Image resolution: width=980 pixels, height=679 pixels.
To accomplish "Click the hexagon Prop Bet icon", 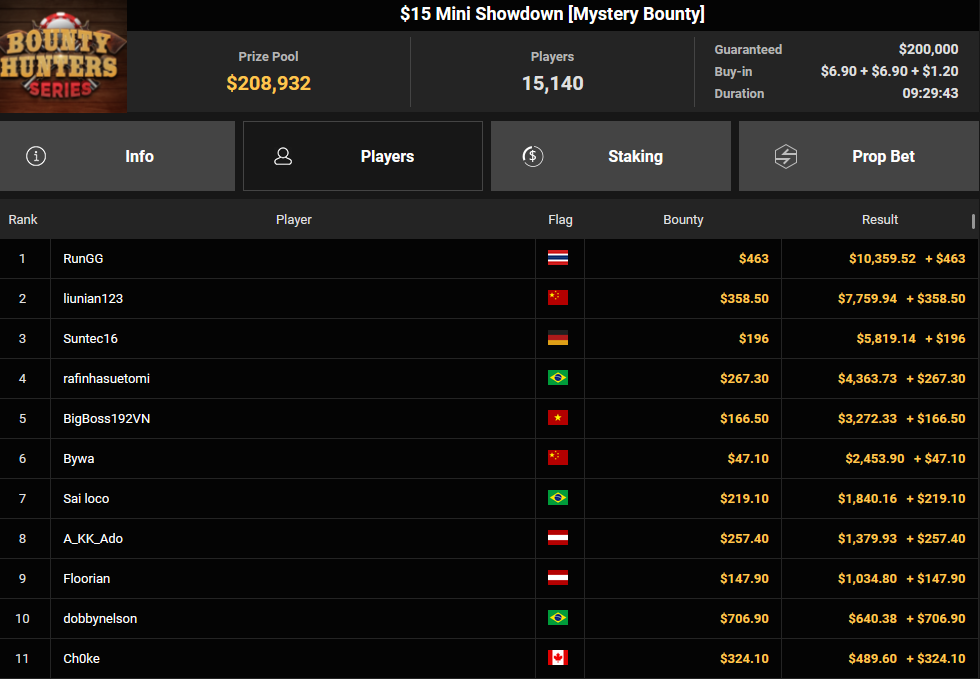I will pos(786,156).
